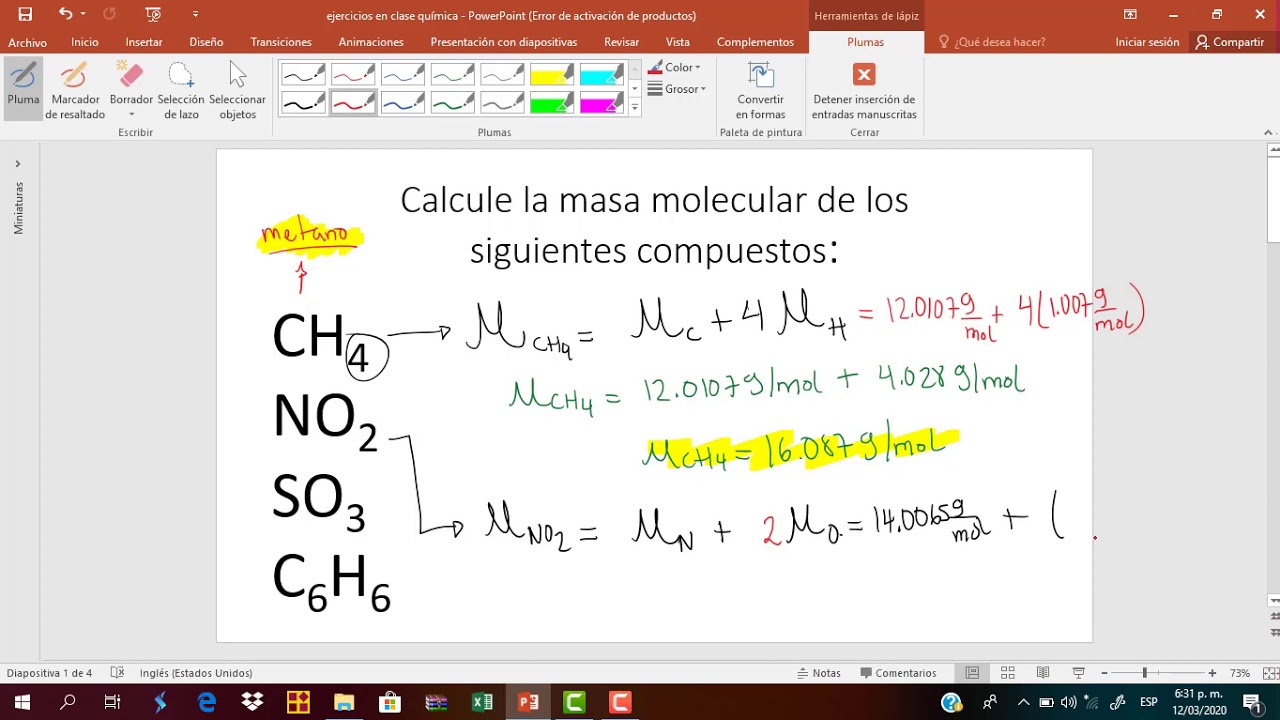
Task: Toggle the Notas pane
Action: click(819, 673)
